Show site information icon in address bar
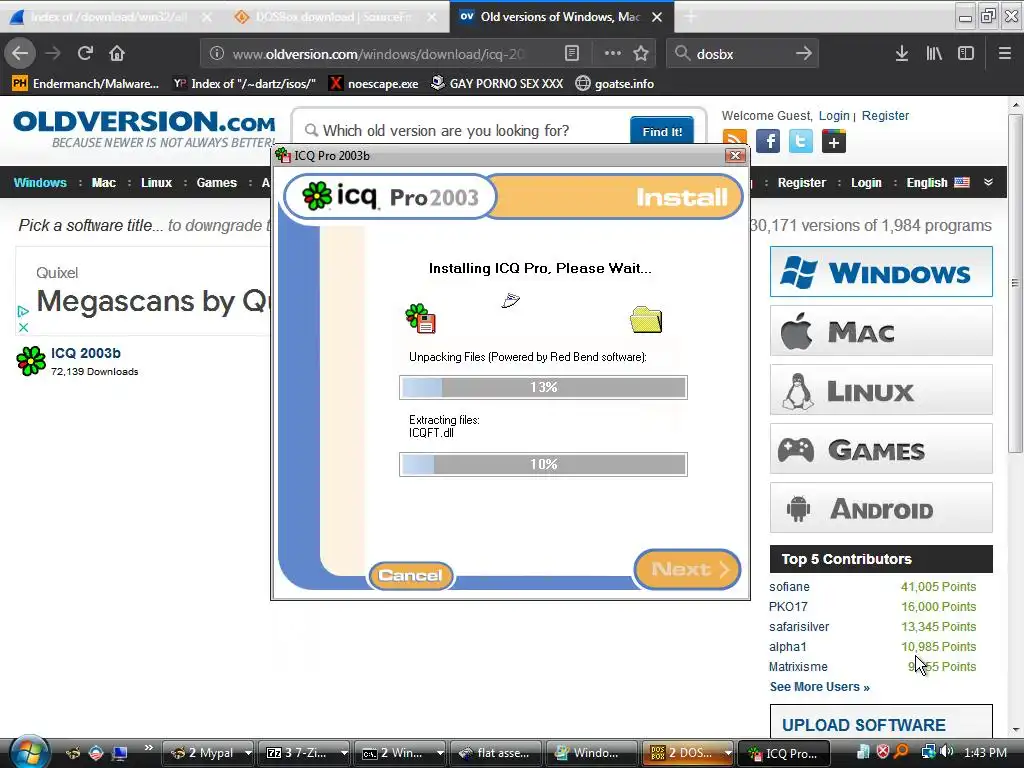Image resolution: width=1024 pixels, height=768 pixels. point(217,54)
